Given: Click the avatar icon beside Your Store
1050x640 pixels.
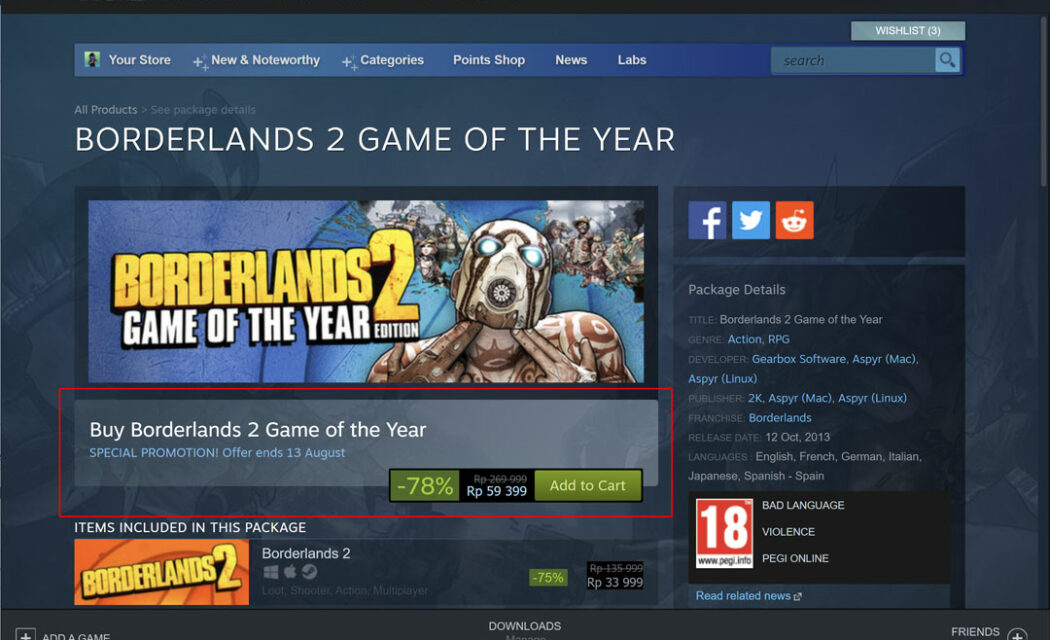Looking at the screenshot, I should [92, 60].
